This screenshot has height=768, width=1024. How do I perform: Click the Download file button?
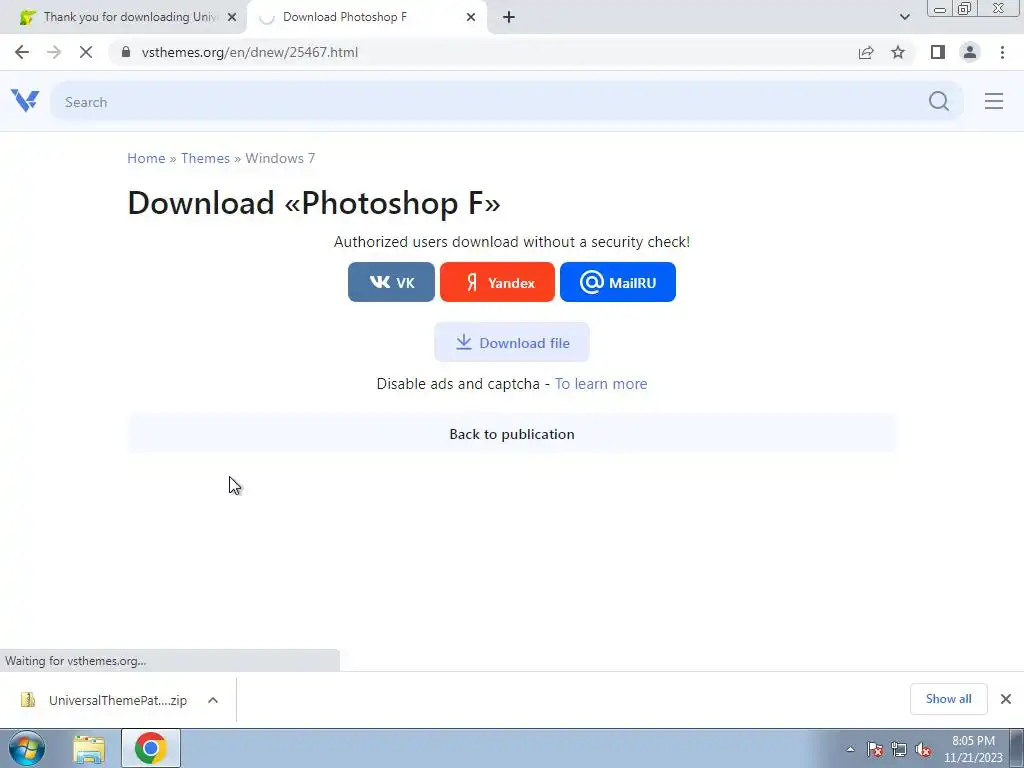(x=512, y=342)
